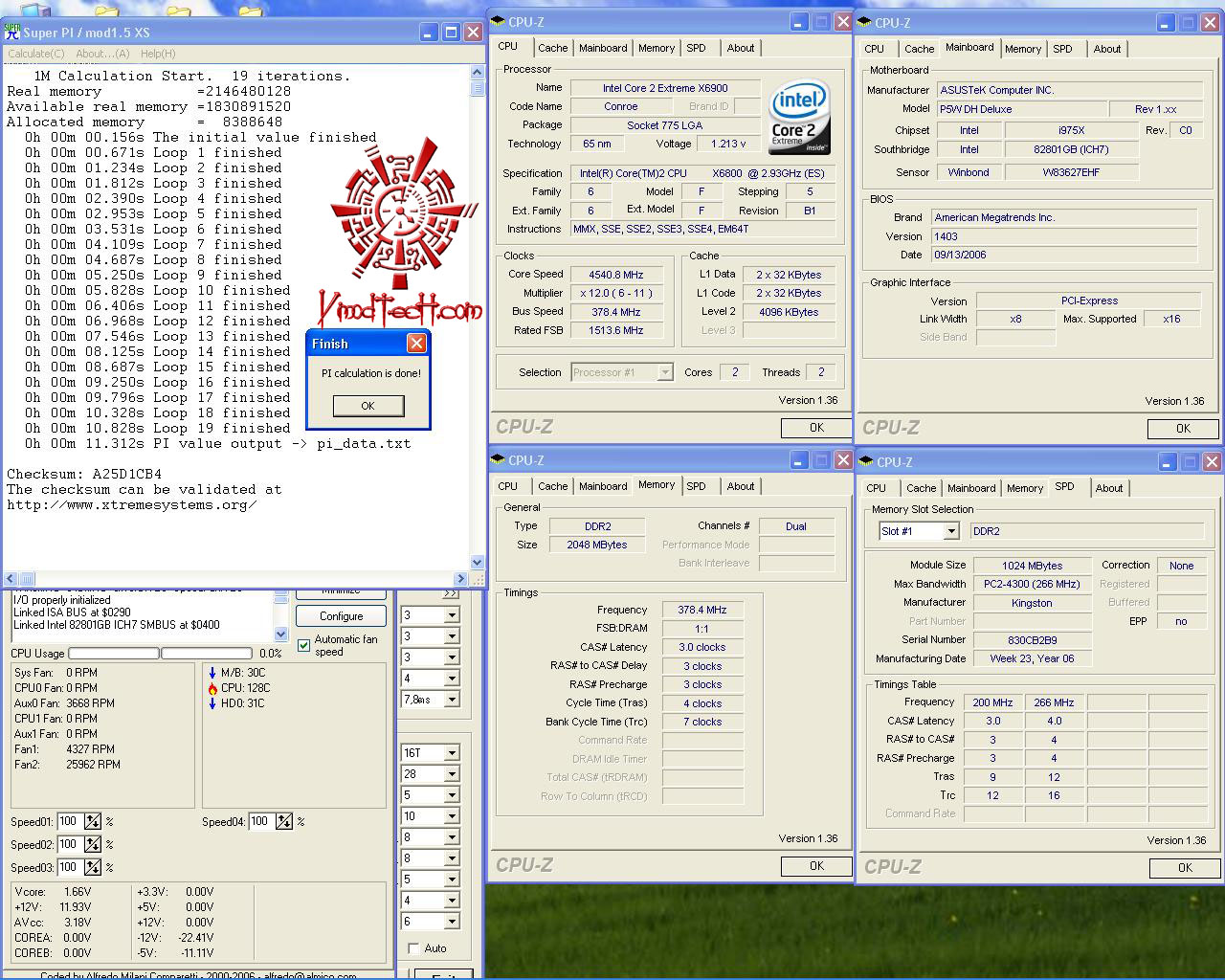Click the blue arrow icon beside M/B temperature
The image size is (1225, 980).
click(x=212, y=673)
